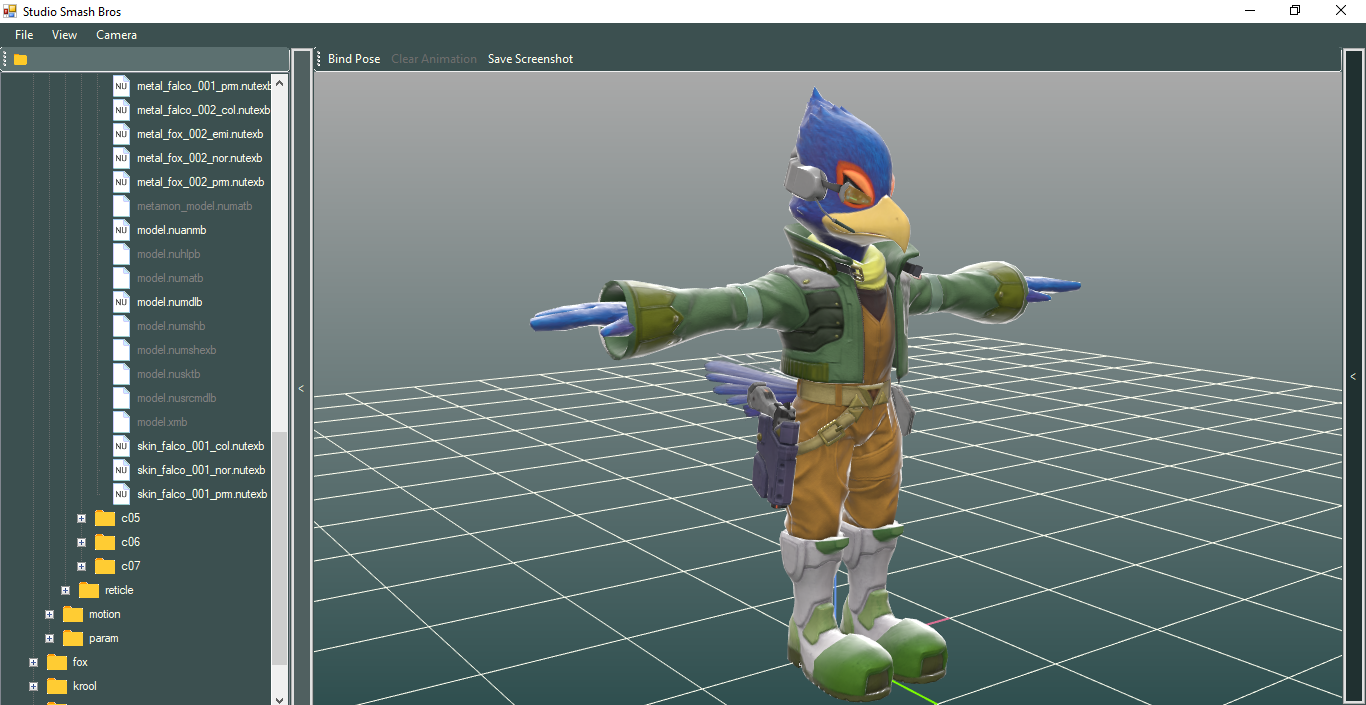Click the Studio Smash Bros app icon
Image resolution: width=1366 pixels, height=705 pixels.
pos(10,11)
